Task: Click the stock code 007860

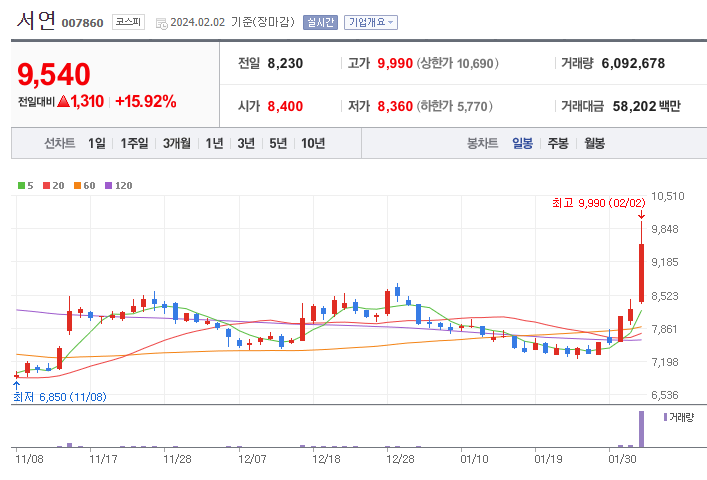Action: (83, 23)
